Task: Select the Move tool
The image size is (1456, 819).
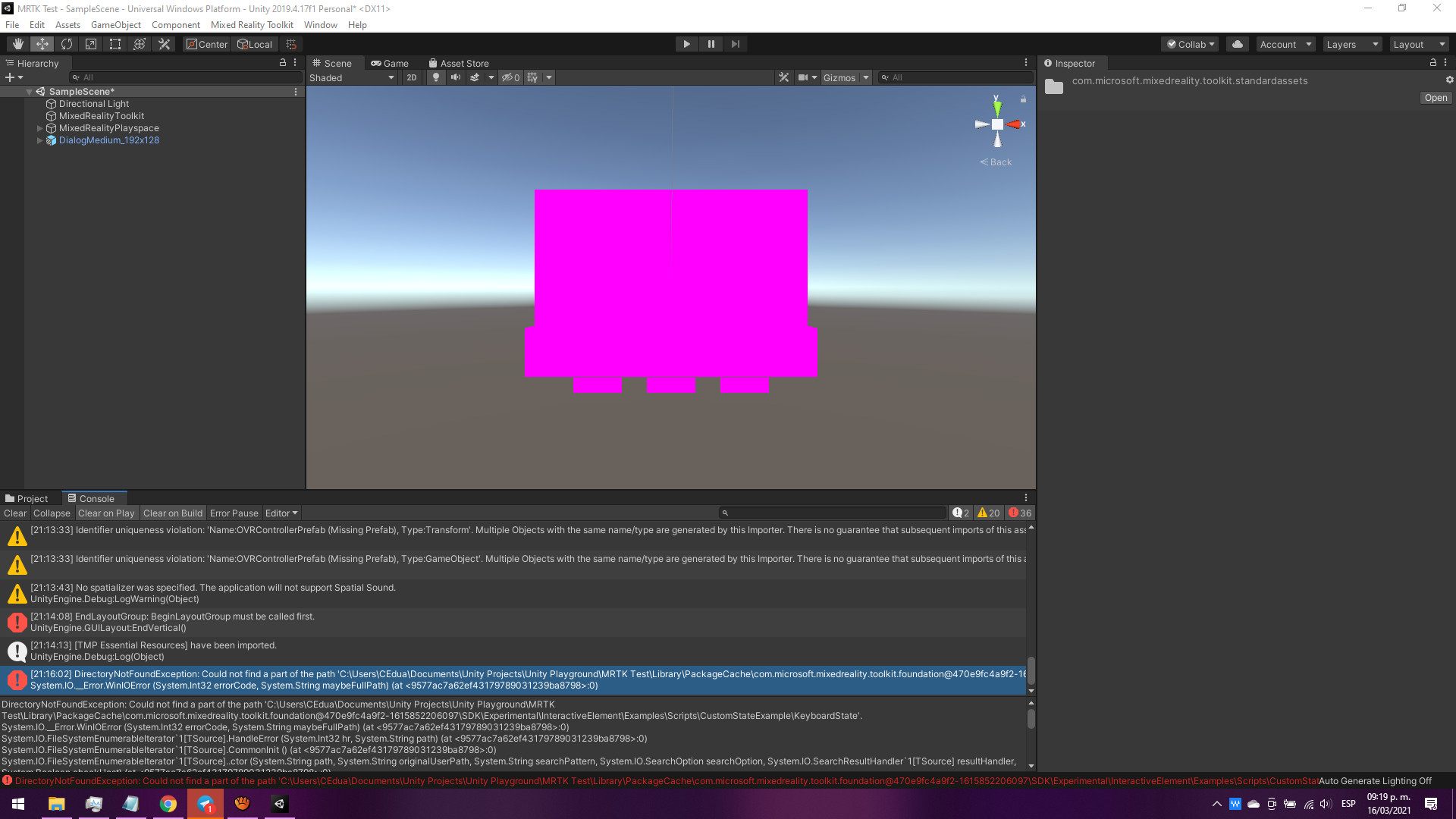Action: pos(42,43)
